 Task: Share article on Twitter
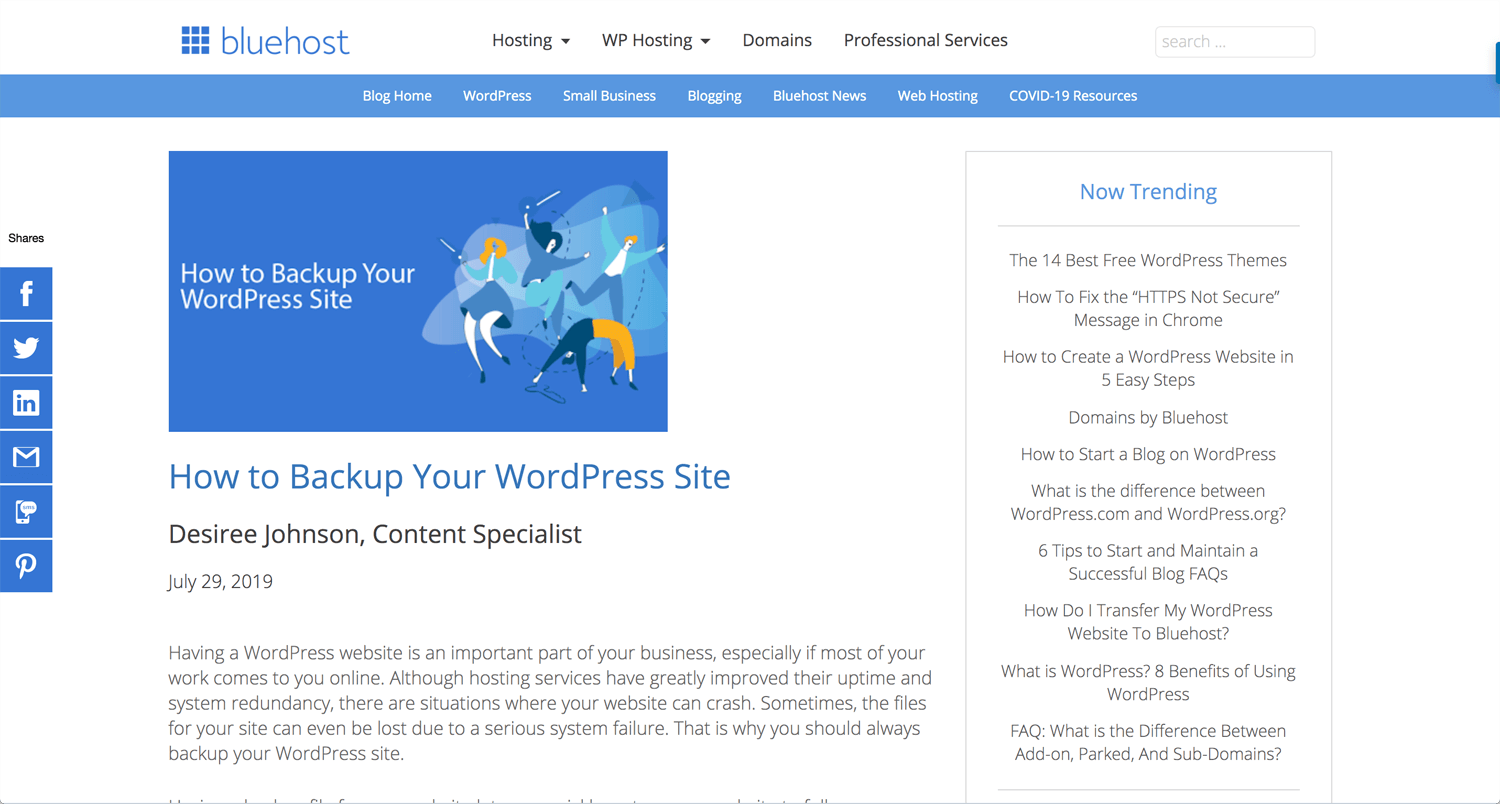(x=26, y=348)
